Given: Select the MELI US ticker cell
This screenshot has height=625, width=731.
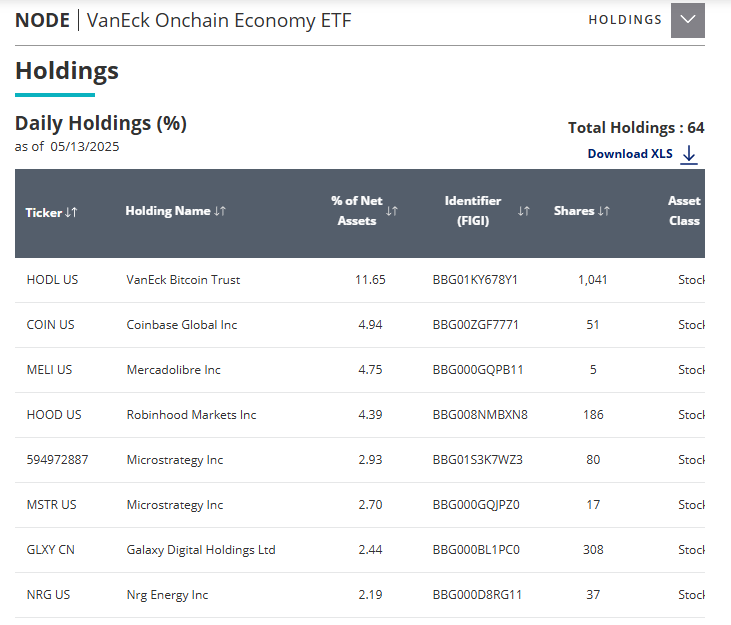Looking at the screenshot, I should coord(50,370).
